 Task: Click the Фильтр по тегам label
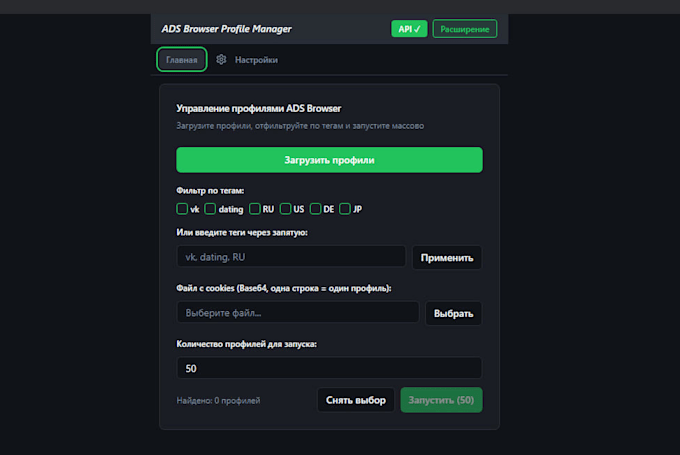210,190
